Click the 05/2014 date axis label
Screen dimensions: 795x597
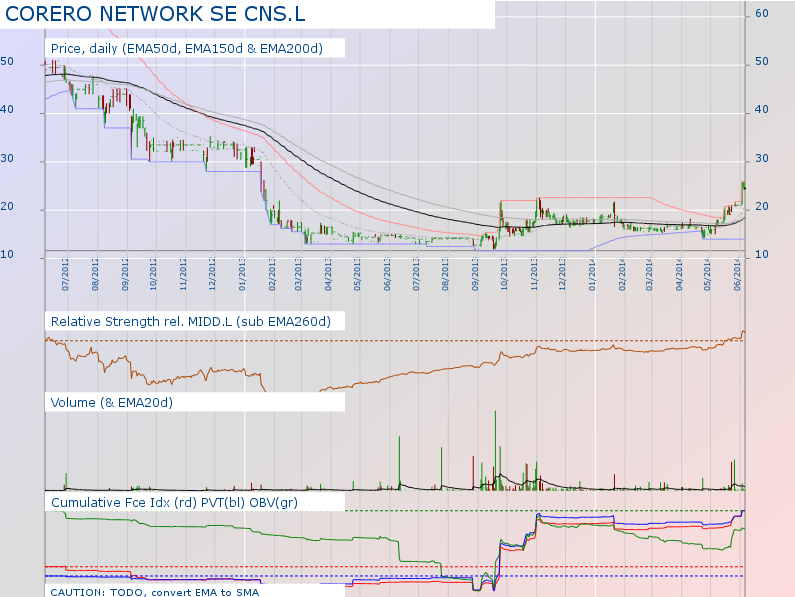pyautogui.click(x=708, y=274)
